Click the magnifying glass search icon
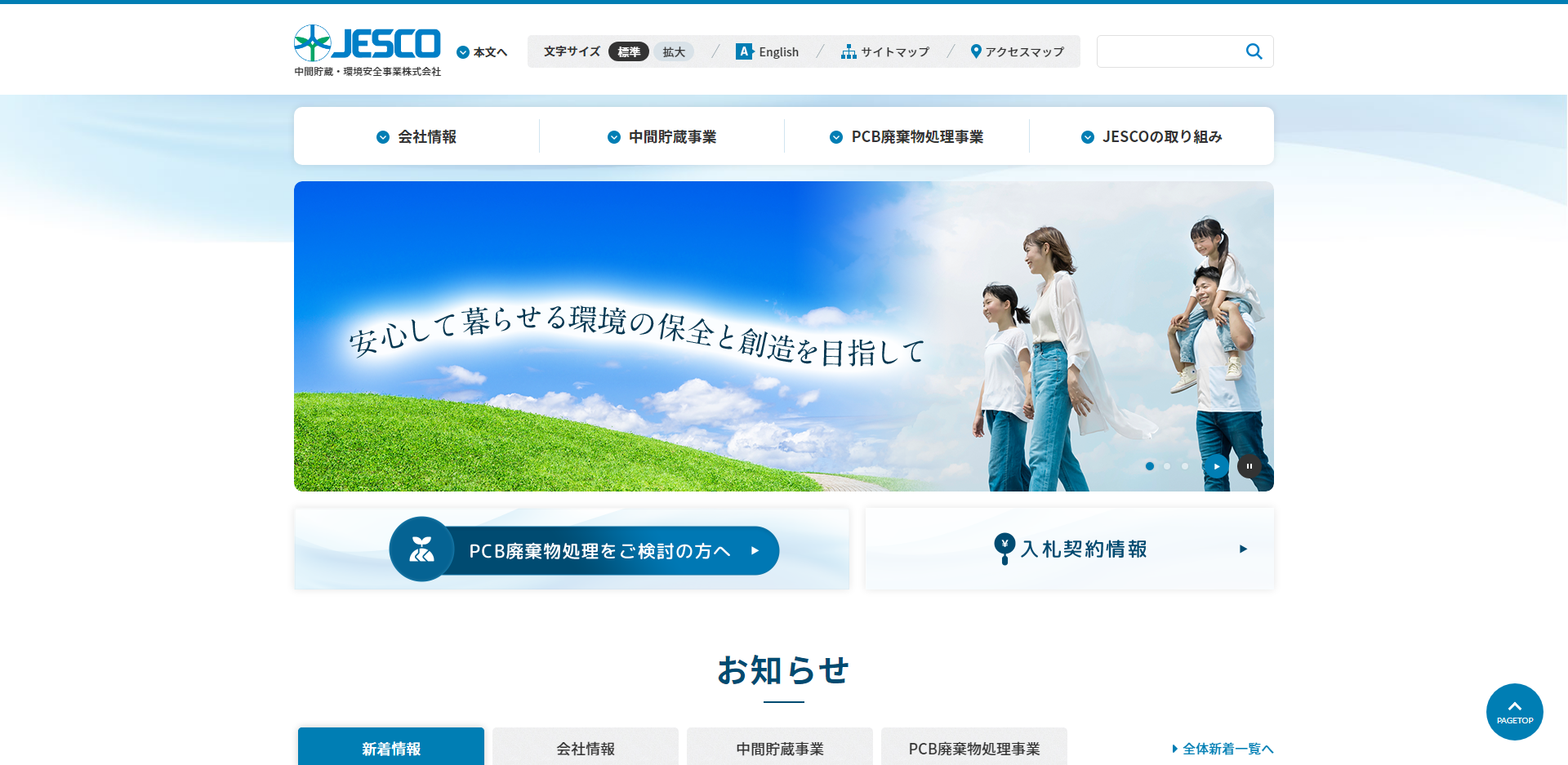The width and height of the screenshot is (1568, 765). [x=1254, y=51]
